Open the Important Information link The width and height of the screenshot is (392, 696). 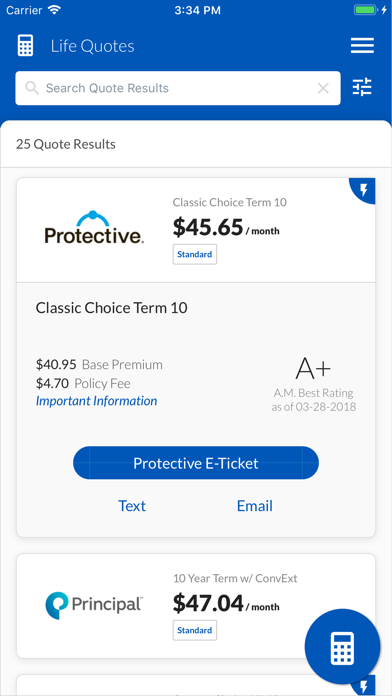pyautogui.click(x=96, y=401)
